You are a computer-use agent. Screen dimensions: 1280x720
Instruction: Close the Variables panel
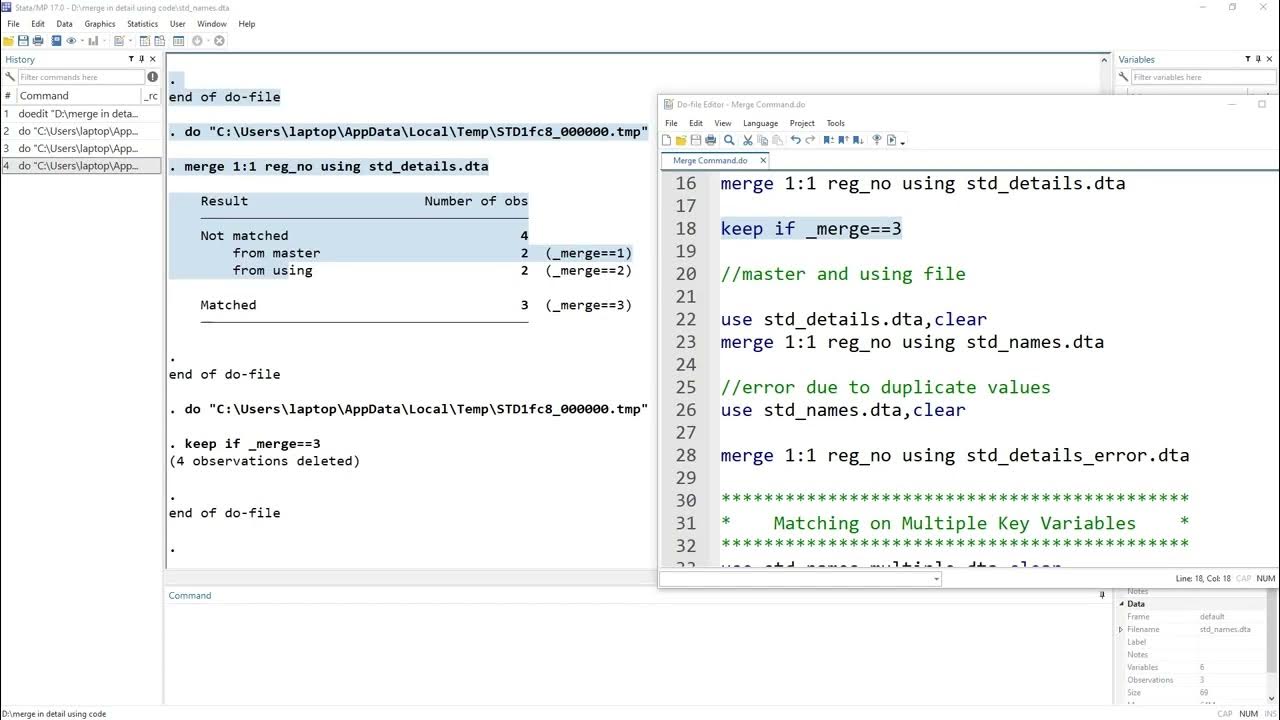[1270, 59]
